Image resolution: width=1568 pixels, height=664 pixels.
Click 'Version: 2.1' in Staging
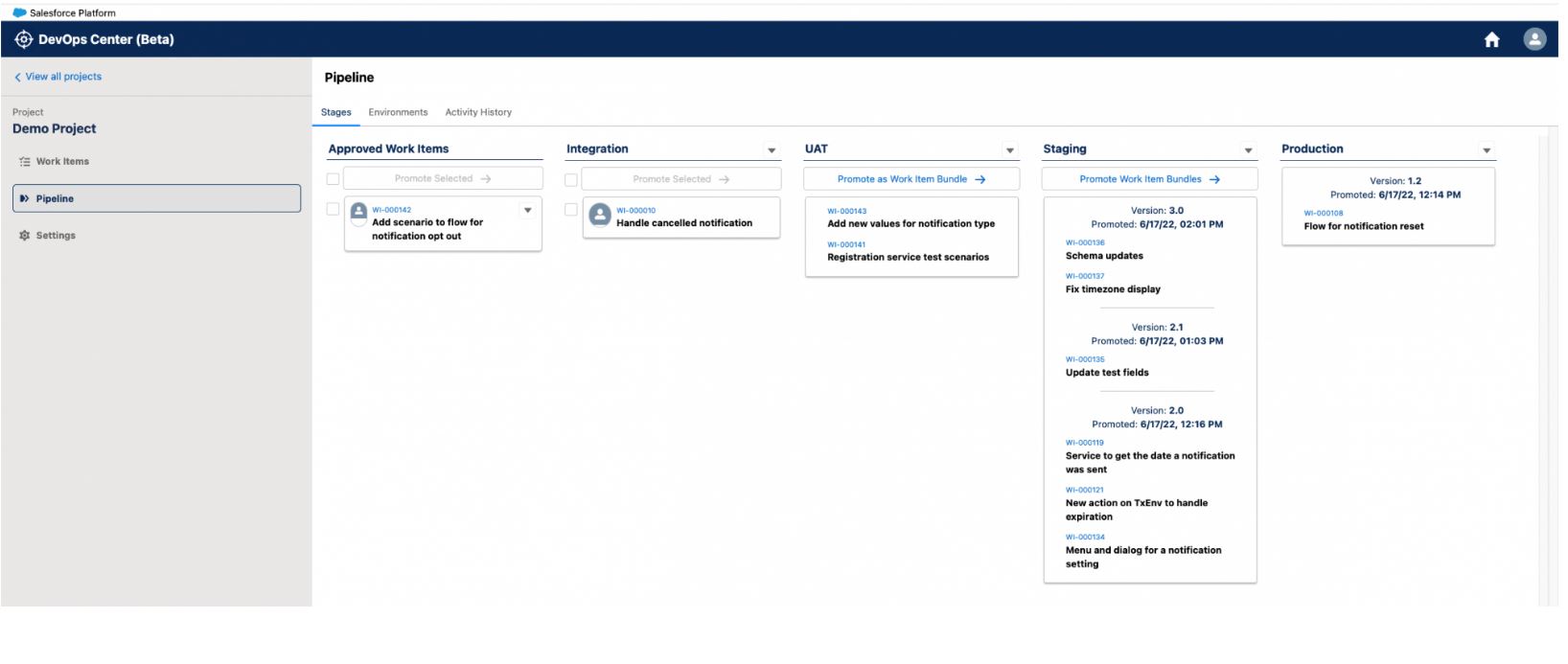tap(1157, 328)
